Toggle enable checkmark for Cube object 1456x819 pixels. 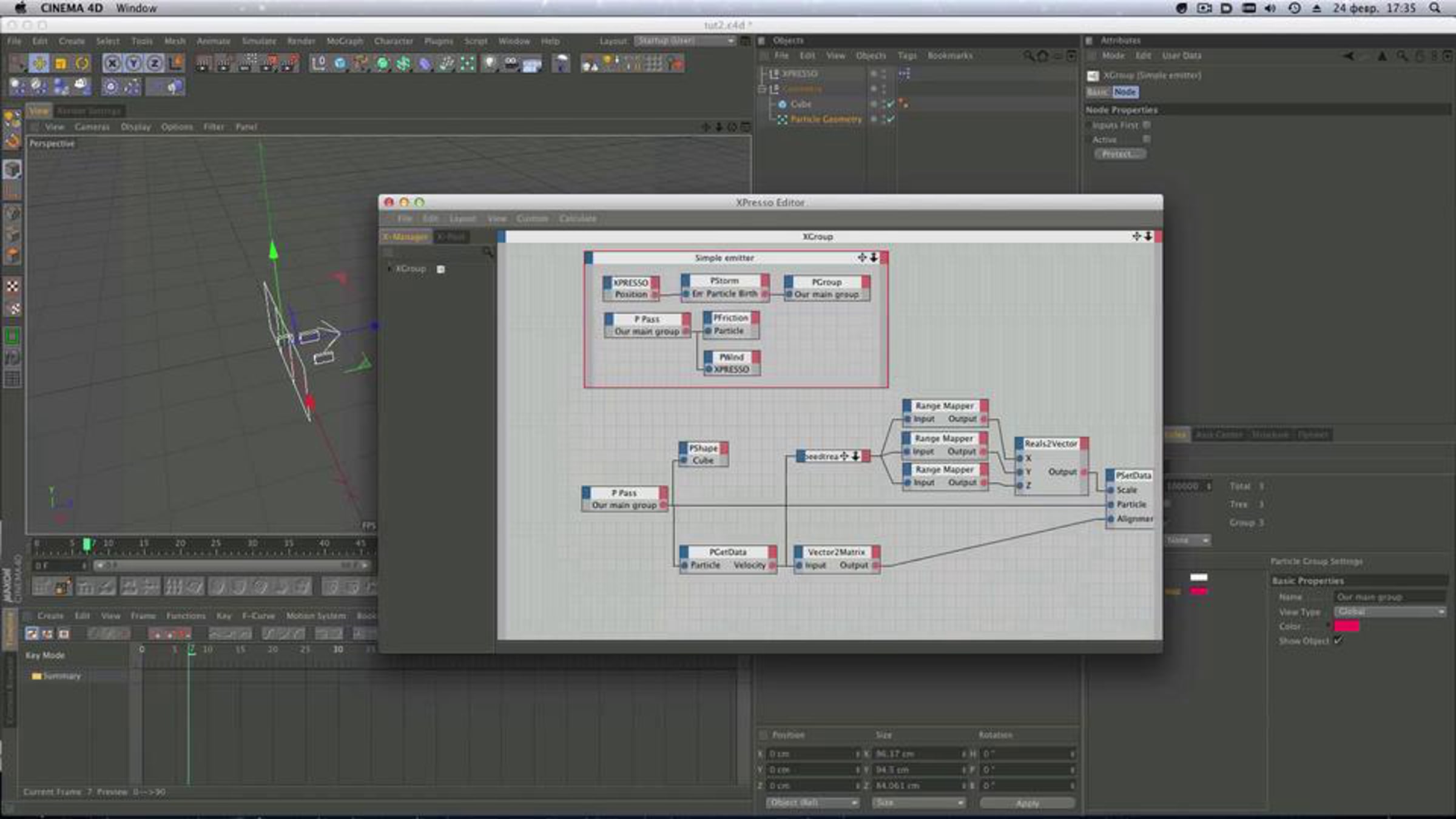pos(890,104)
